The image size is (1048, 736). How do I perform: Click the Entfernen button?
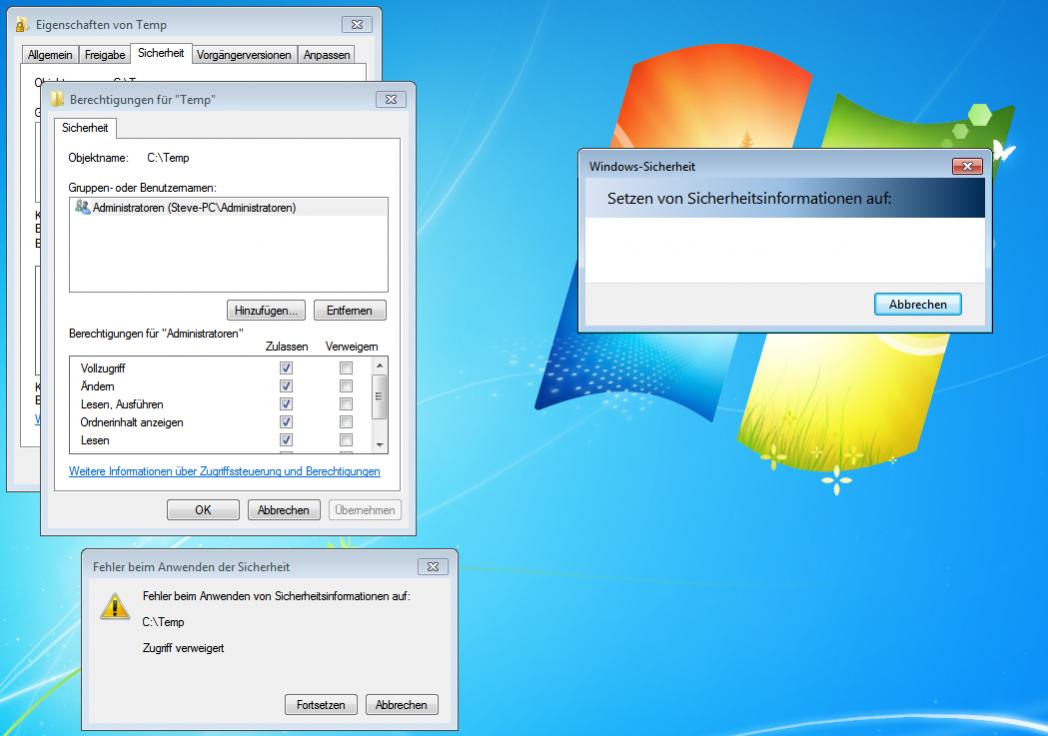click(x=350, y=310)
